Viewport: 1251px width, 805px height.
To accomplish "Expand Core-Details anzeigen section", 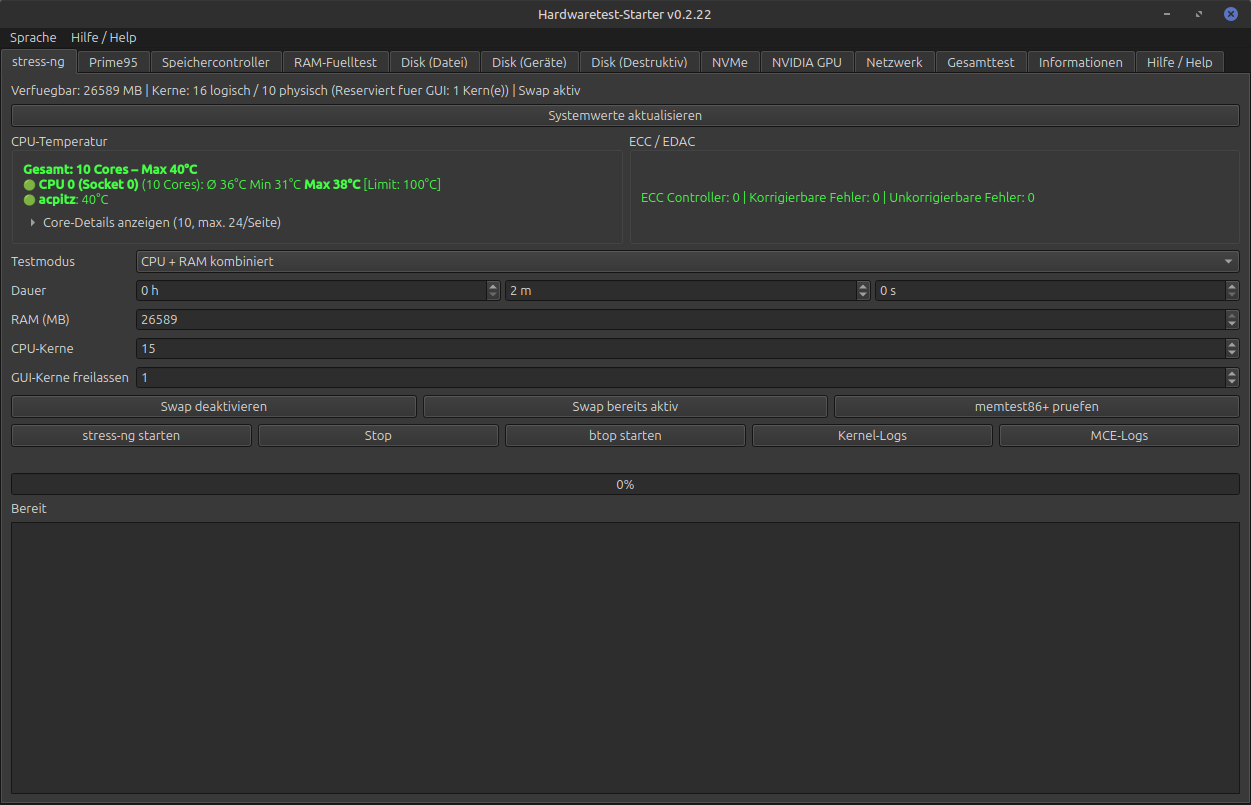I will point(155,223).
